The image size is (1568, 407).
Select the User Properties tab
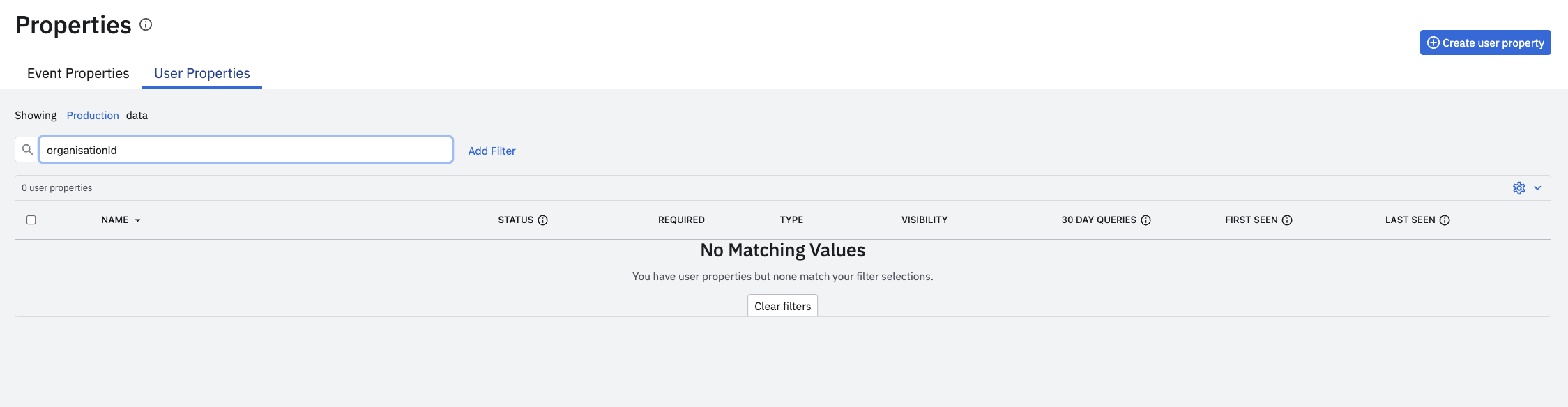(x=202, y=74)
